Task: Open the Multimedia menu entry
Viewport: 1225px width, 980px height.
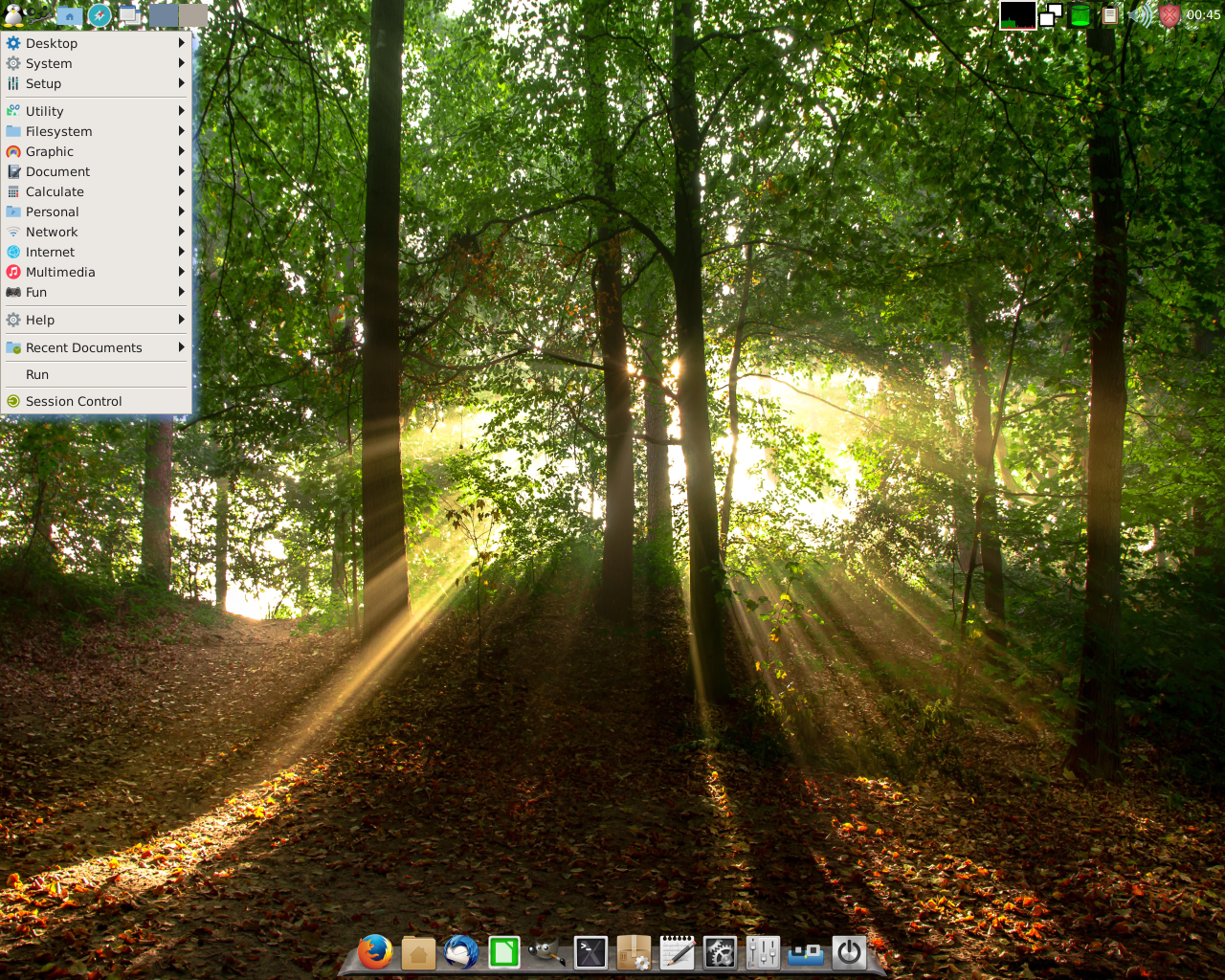Action: tap(96, 272)
